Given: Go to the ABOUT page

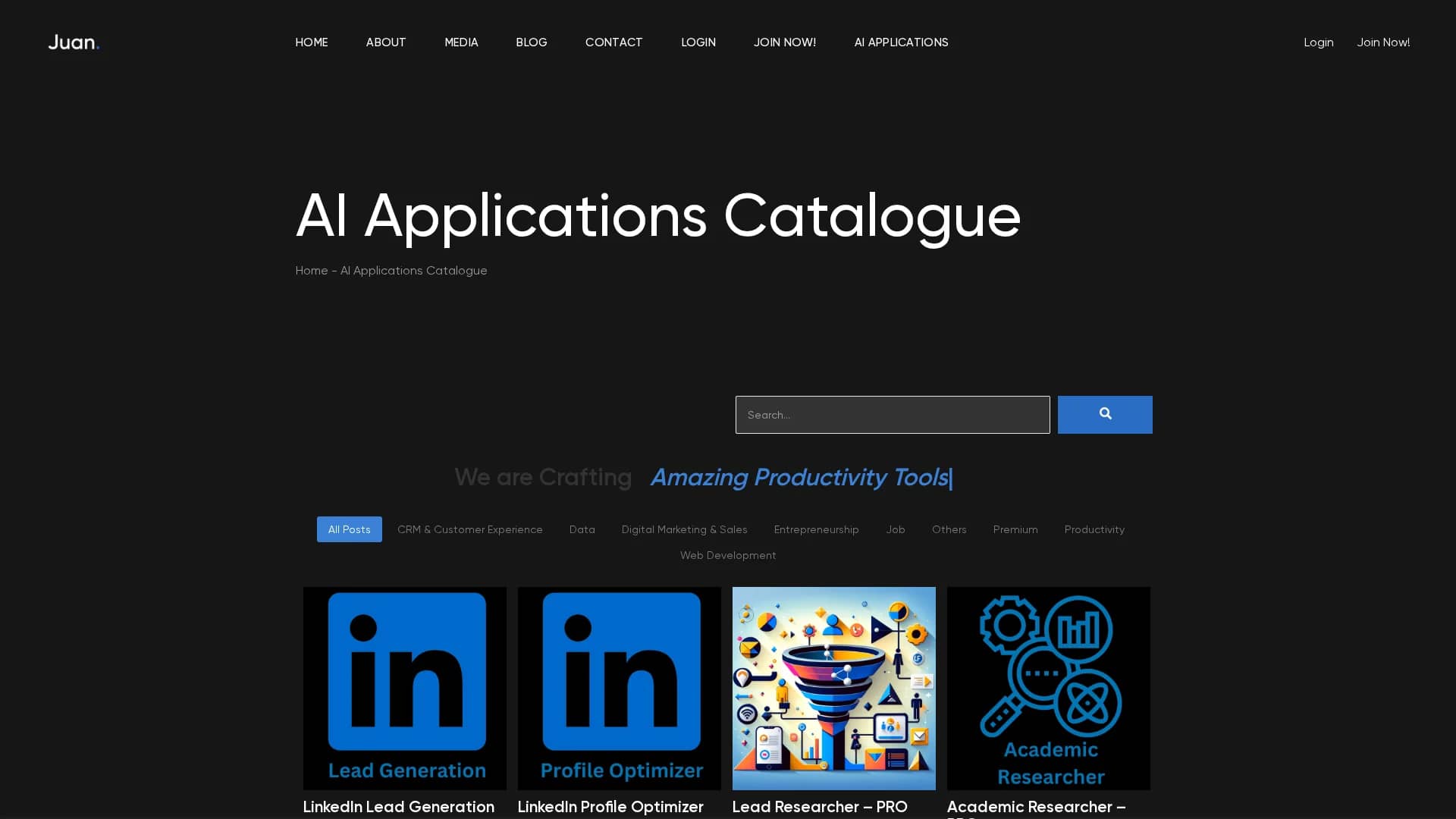Looking at the screenshot, I should pos(386,42).
